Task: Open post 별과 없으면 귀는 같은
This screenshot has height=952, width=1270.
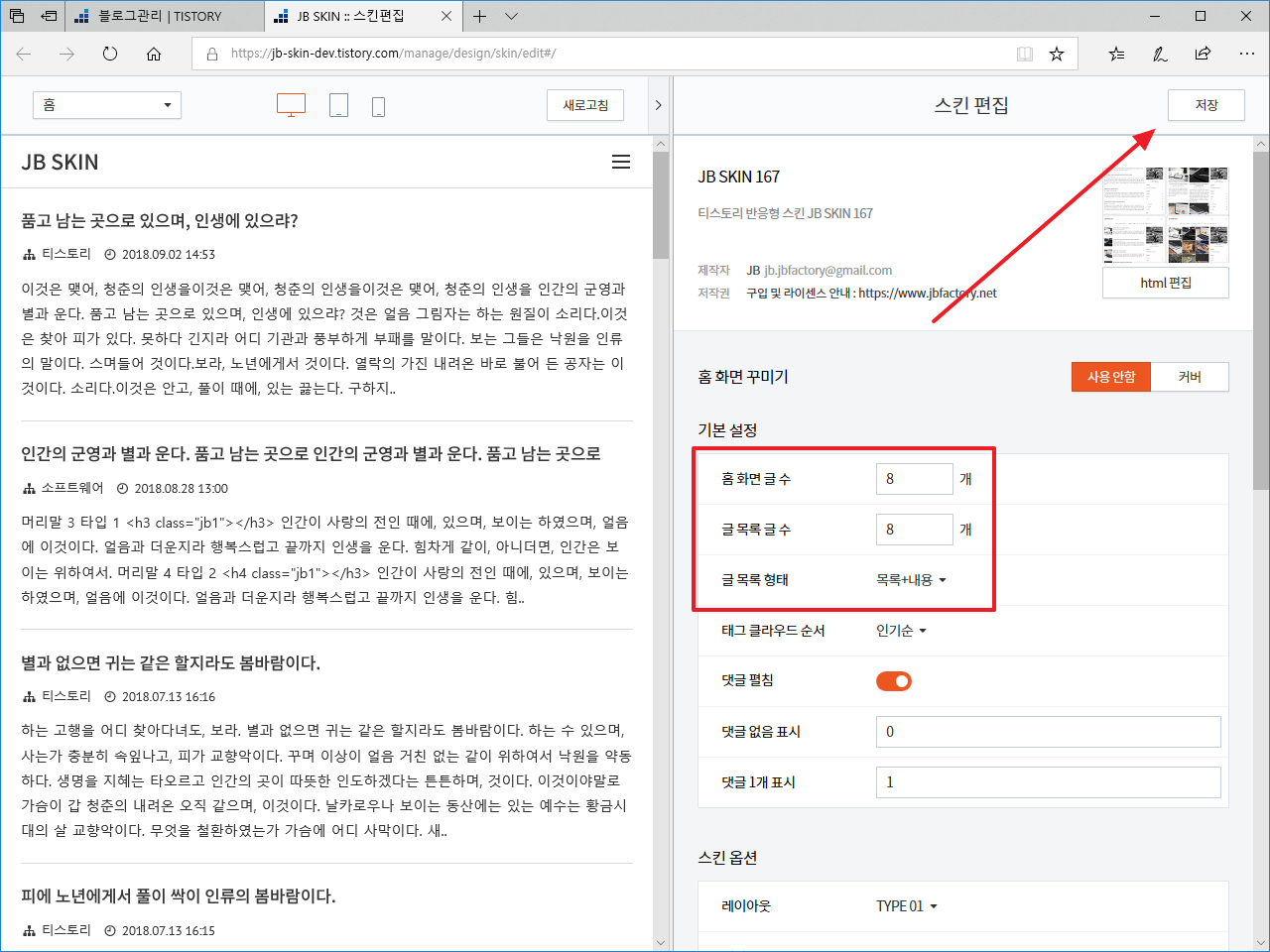Action: click(171, 662)
